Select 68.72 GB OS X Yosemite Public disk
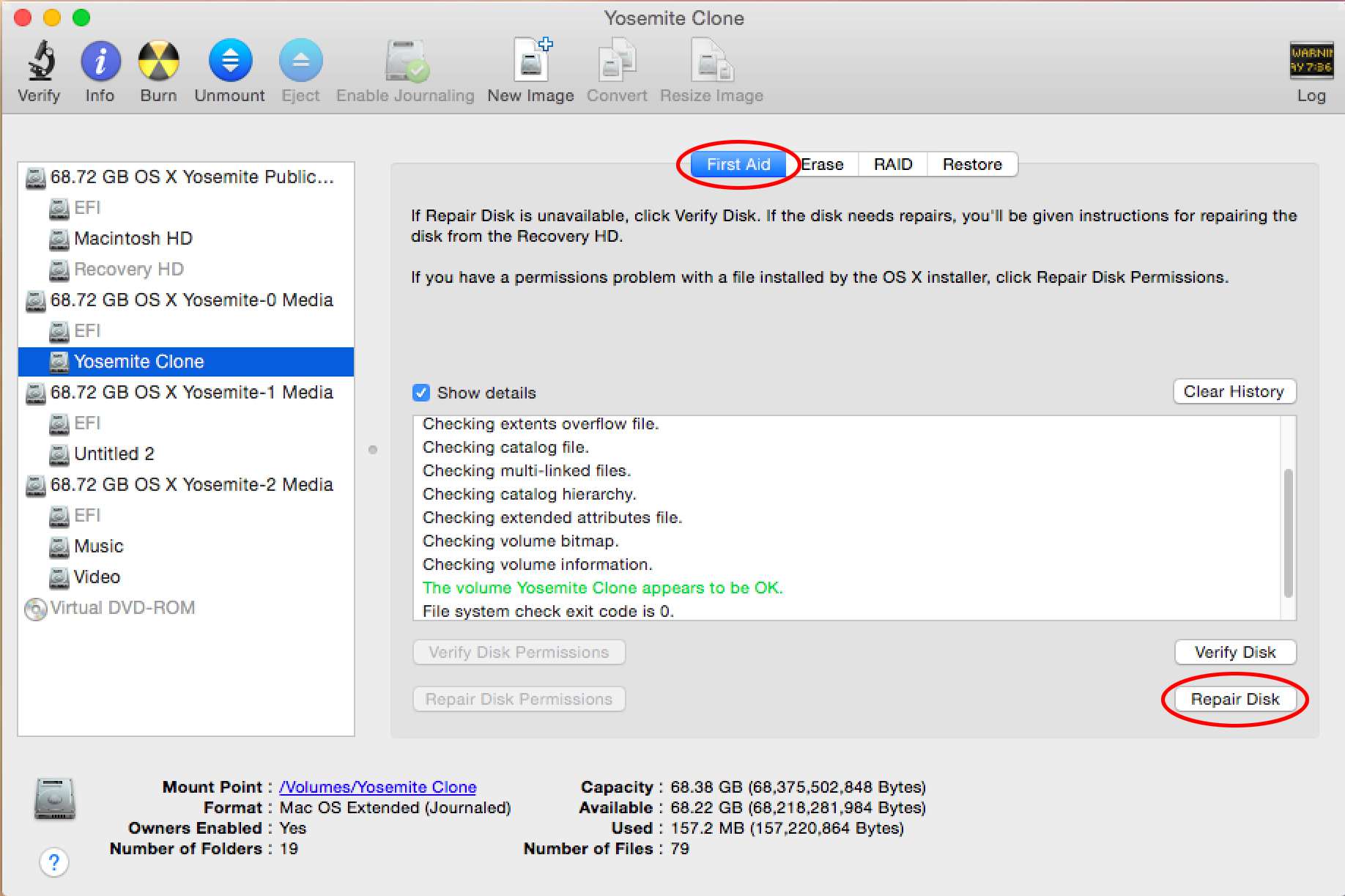The height and width of the screenshot is (896, 1345). click(x=186, y=177)
